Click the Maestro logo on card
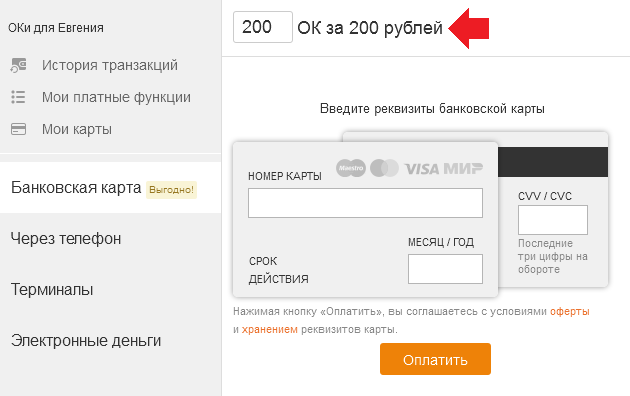The image size is (630, 396). tap(351, 168)
